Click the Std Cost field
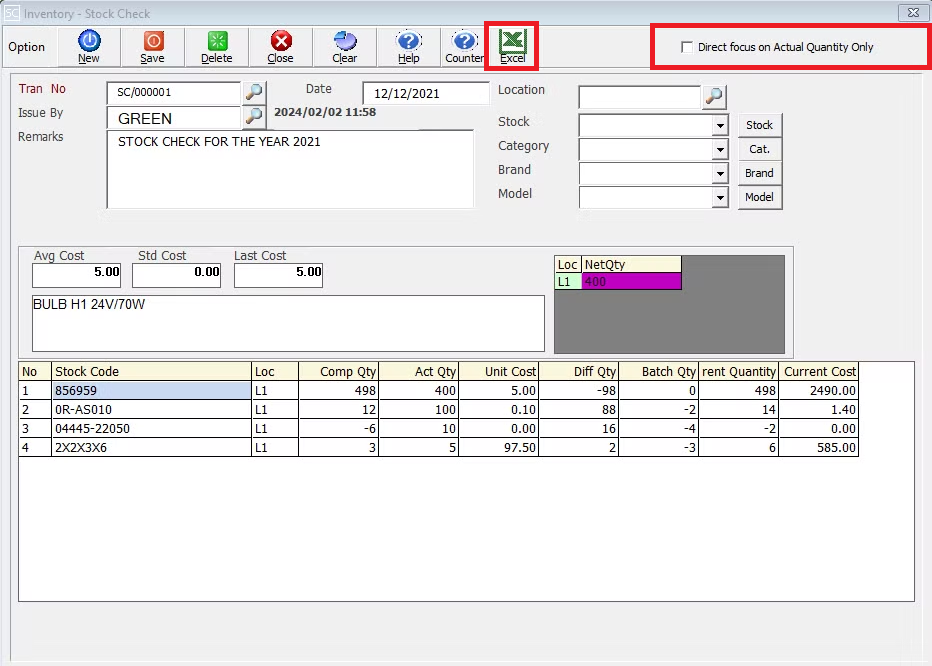The image size is (932, 666). point(177,275)
